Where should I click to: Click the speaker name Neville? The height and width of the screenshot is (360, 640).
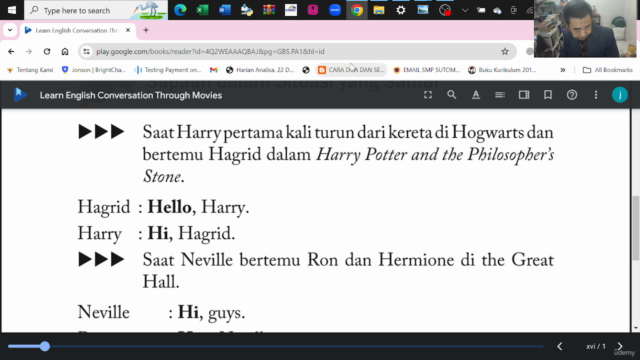point(104,312)
